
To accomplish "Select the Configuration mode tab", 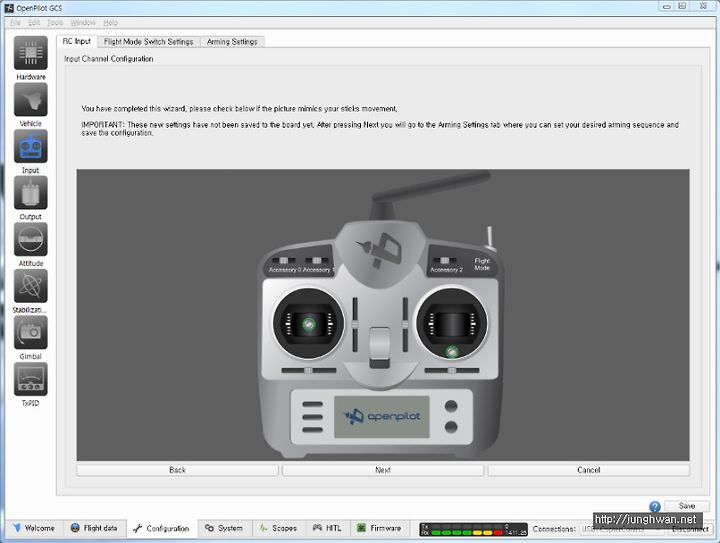I will 162,529.
